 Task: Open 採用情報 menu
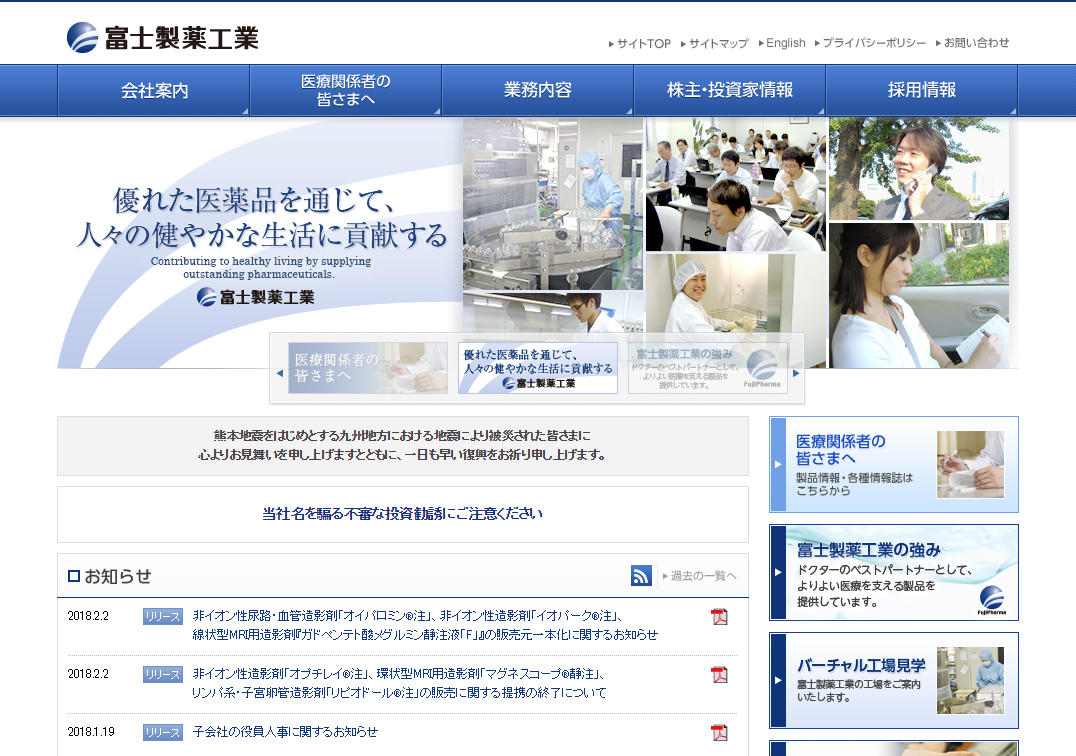click(922, 91)
